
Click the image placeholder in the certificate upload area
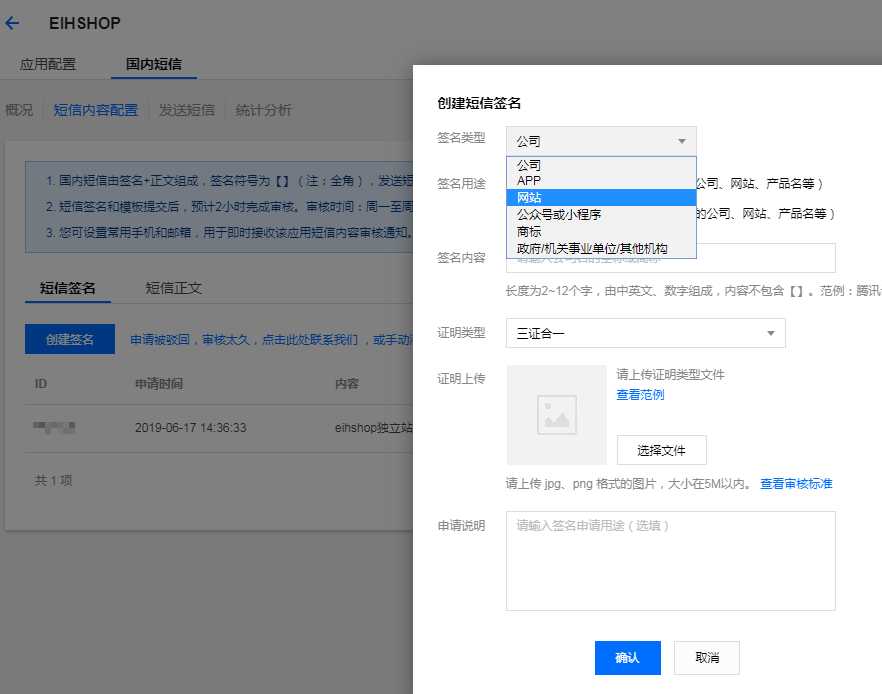pos(556,415)
